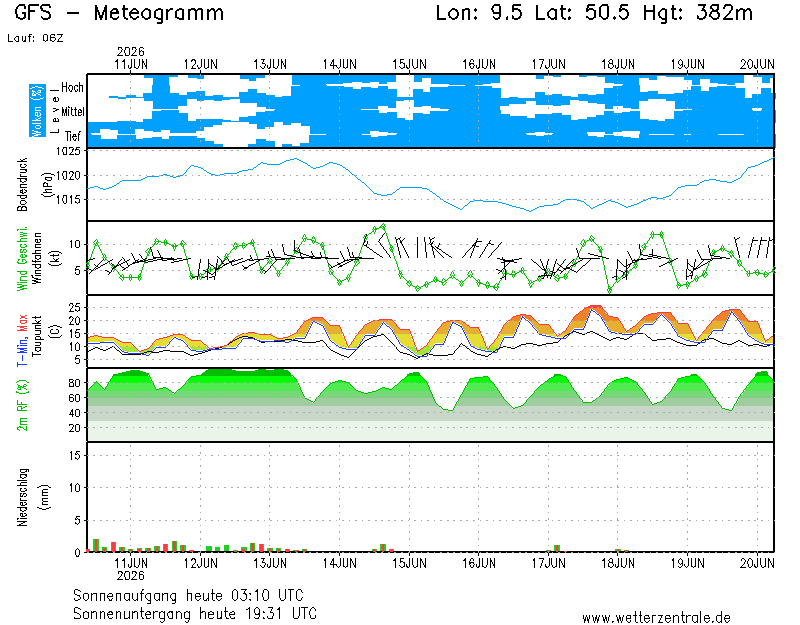Click the red Max temperature label
The height and width of the screenshot is (625, 800).
coord(22,323)
